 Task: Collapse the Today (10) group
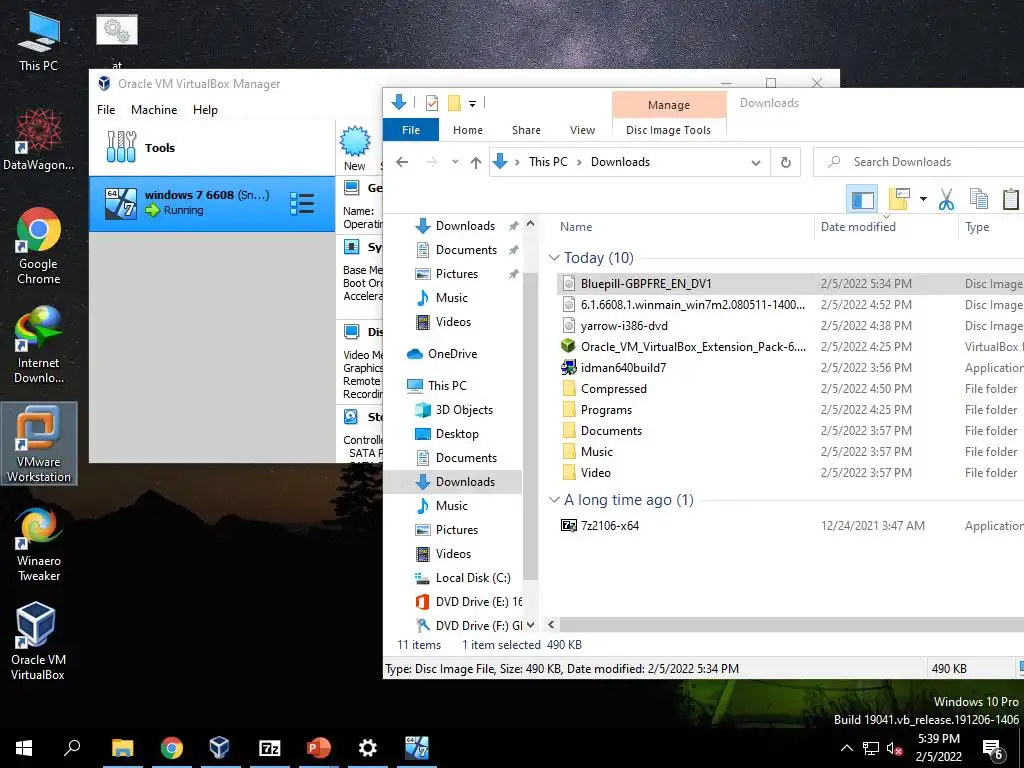click(554, 258)
